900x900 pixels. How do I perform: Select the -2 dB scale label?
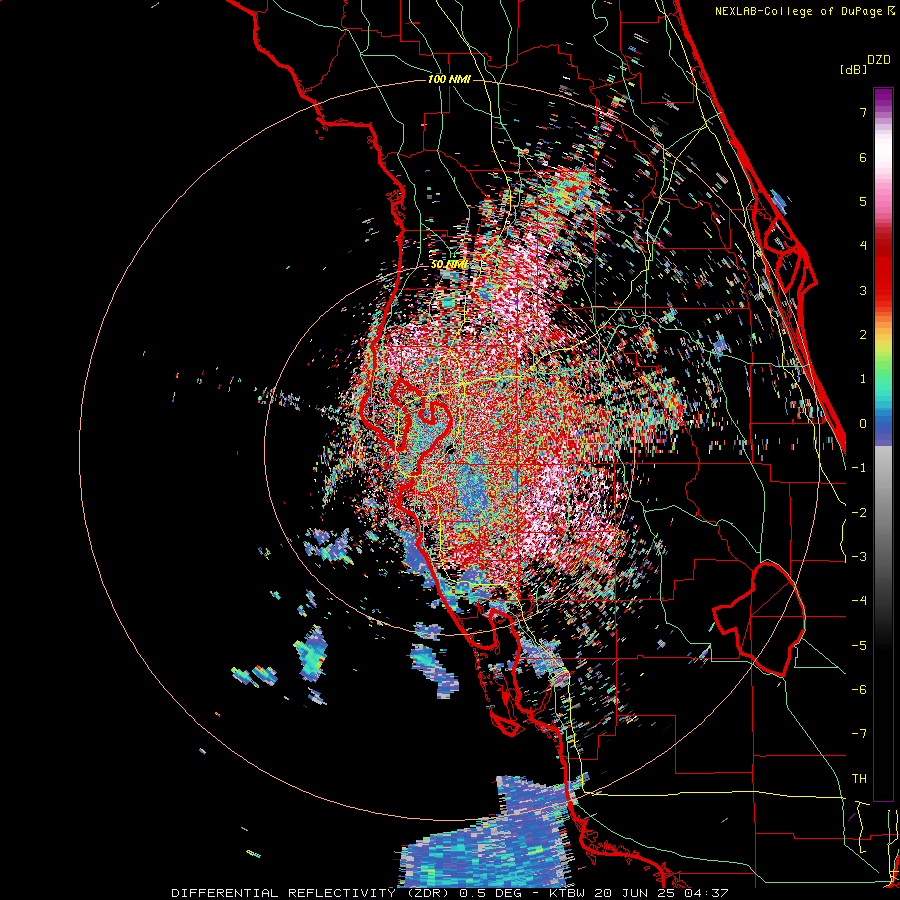coord(859,513)
